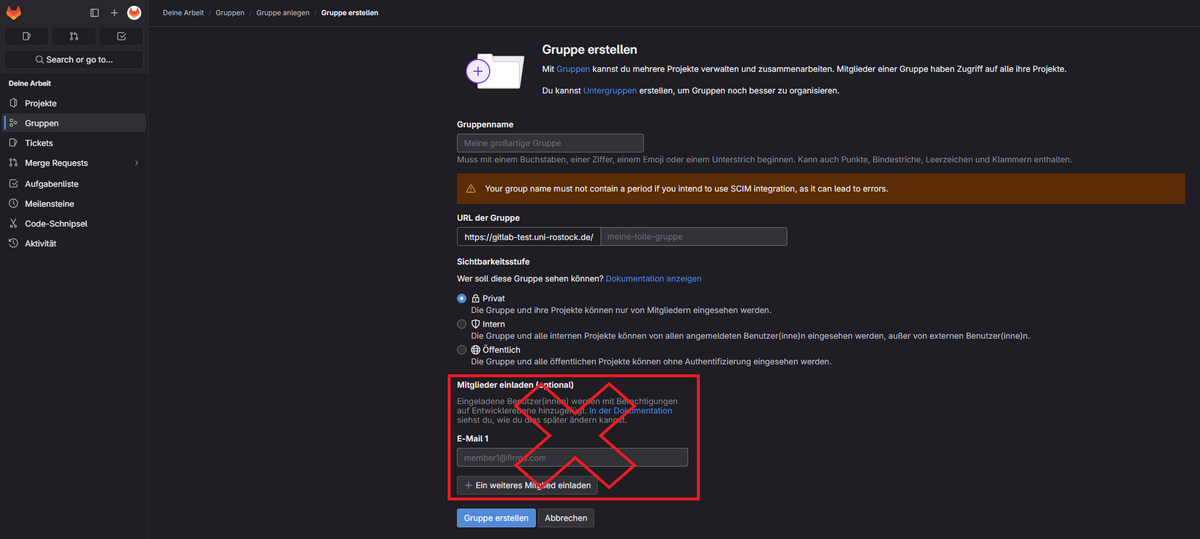Select the Öffentlich visibility radio button

click(462, 350)
